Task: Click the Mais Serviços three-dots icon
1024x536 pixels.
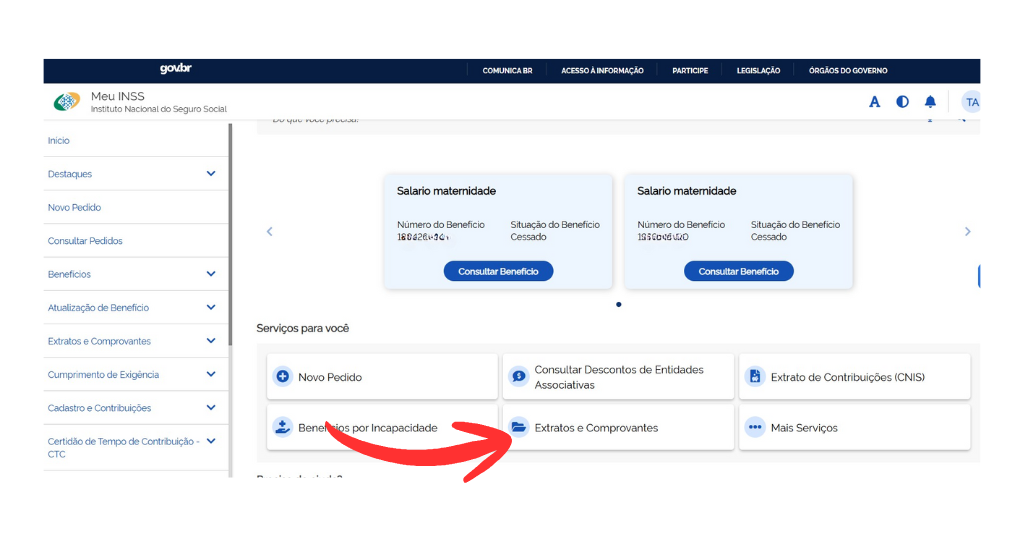Action: (755, 428)
